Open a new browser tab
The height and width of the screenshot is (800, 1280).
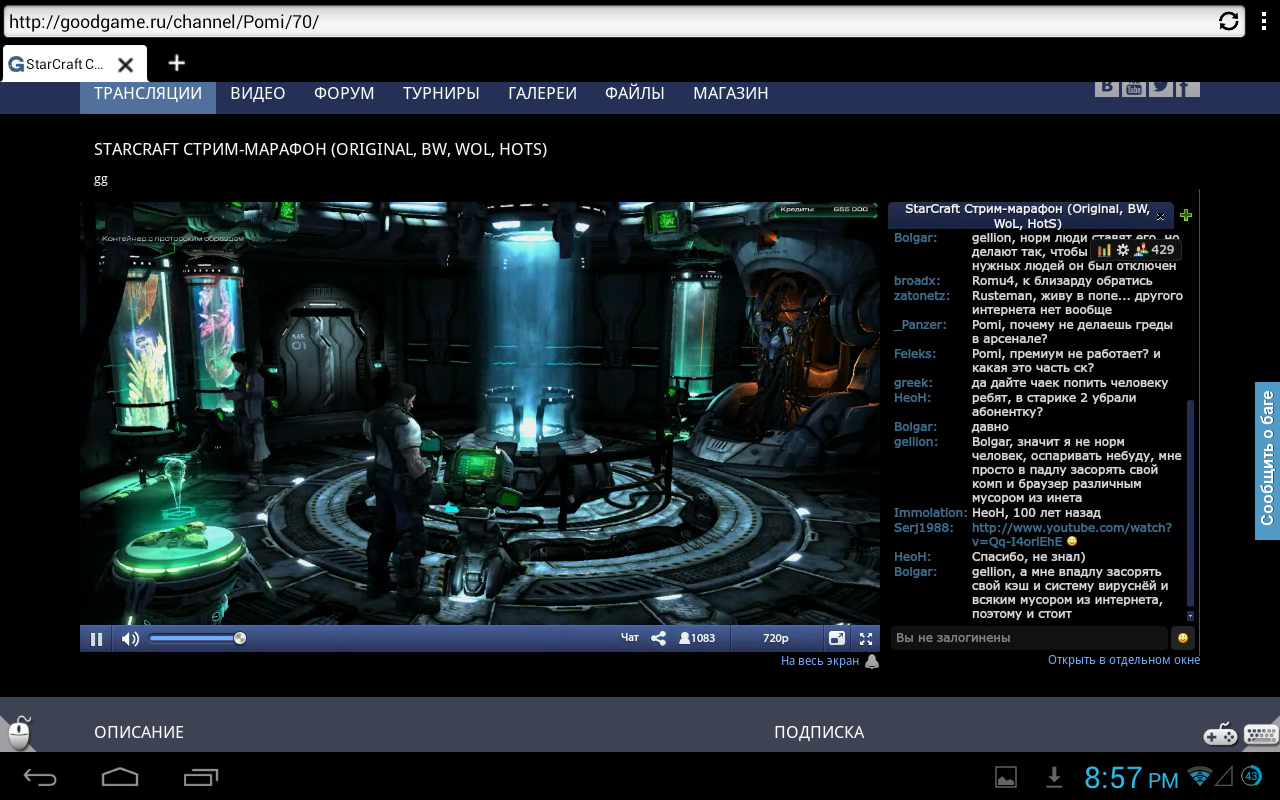(177, 63)
